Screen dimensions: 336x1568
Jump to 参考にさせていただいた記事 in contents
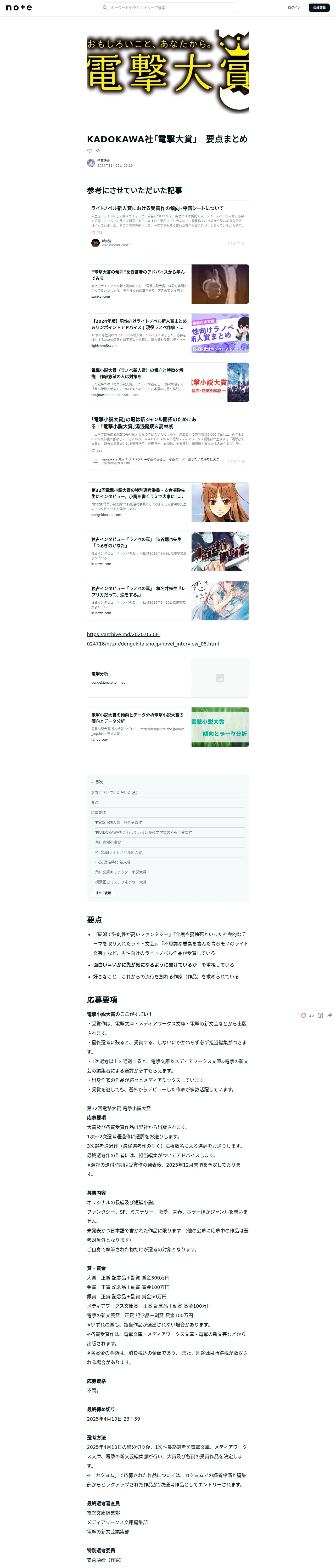[115, 793]
